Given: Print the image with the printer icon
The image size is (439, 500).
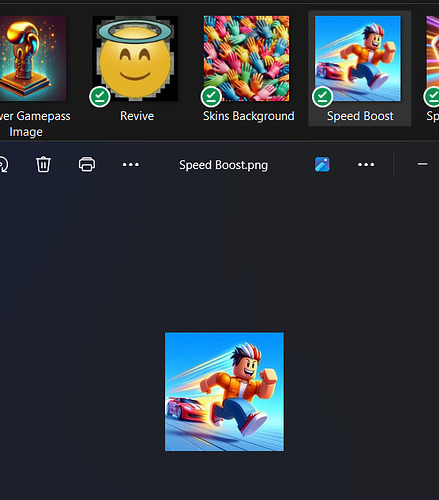Looking at the screenshot, I should tap(87, 164).
